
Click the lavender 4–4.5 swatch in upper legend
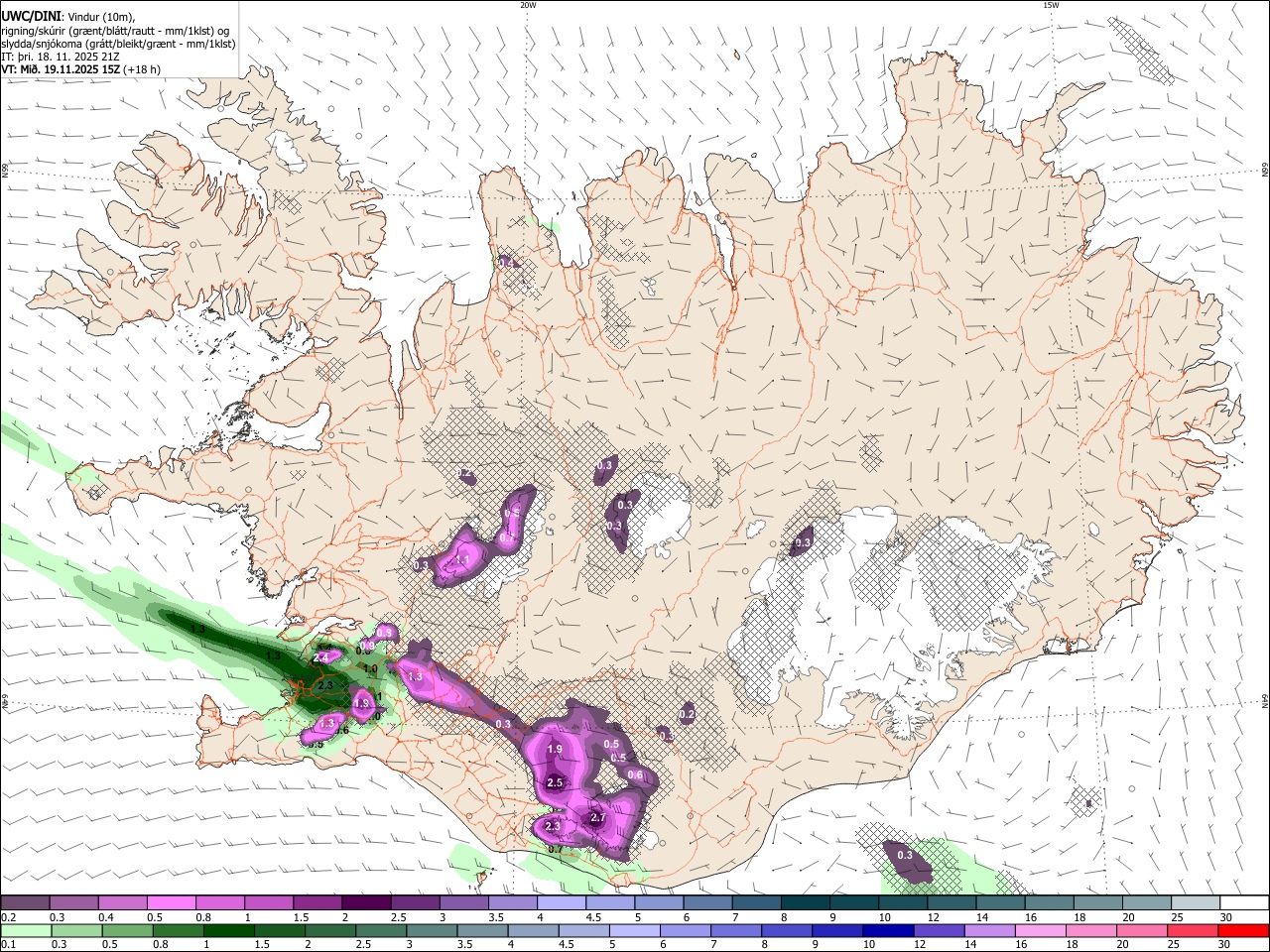562,903
